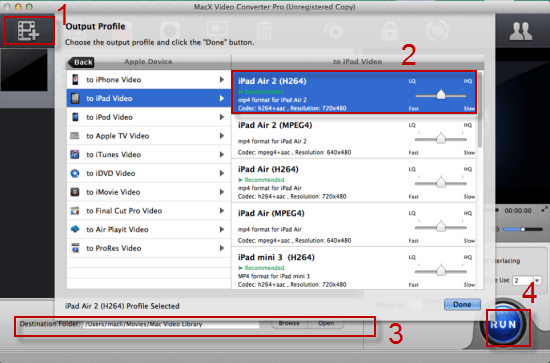
Task: Open the user accounts icon at top right
Action: [521, 31]
